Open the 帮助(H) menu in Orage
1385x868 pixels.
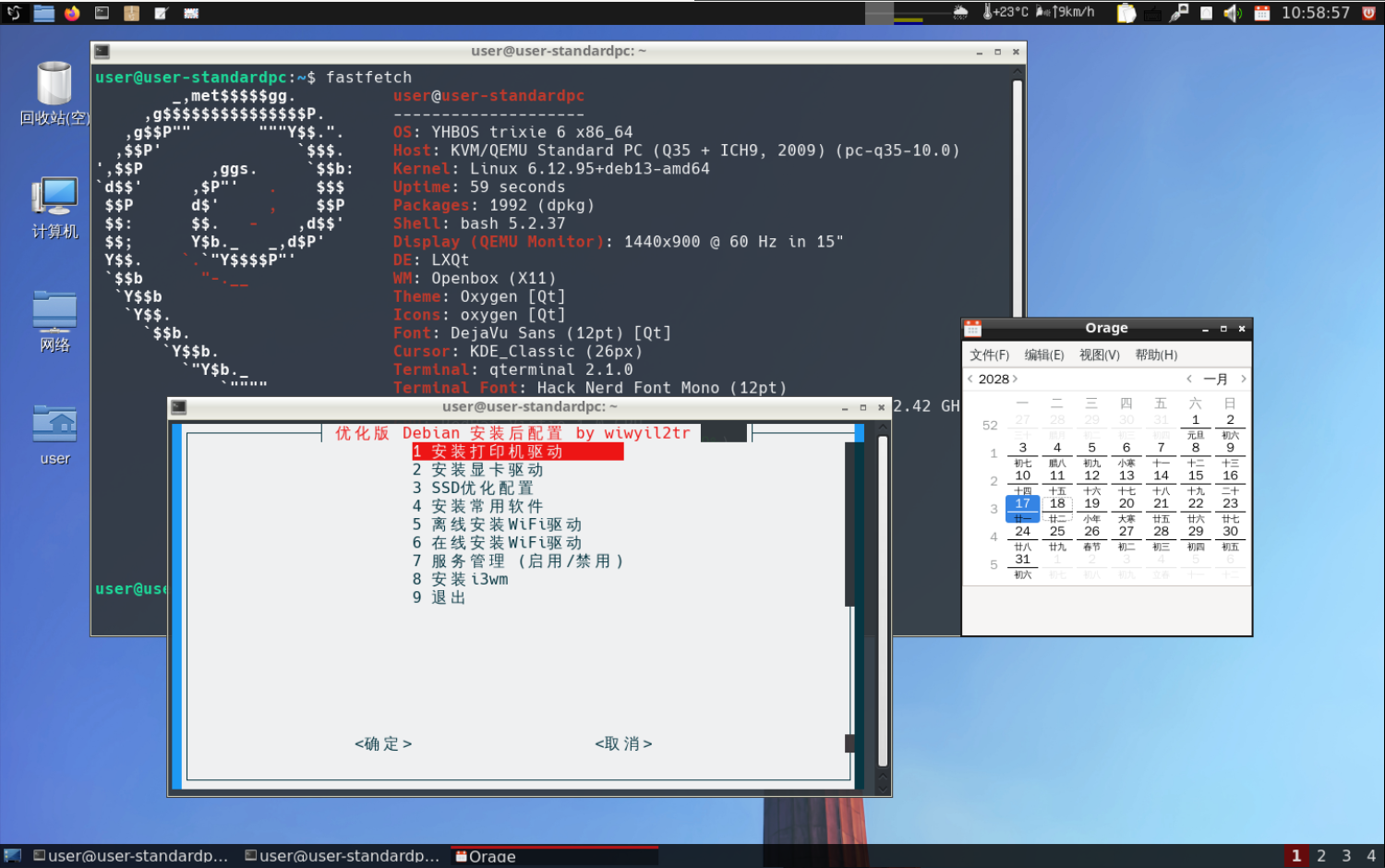tap(1156, 355)
